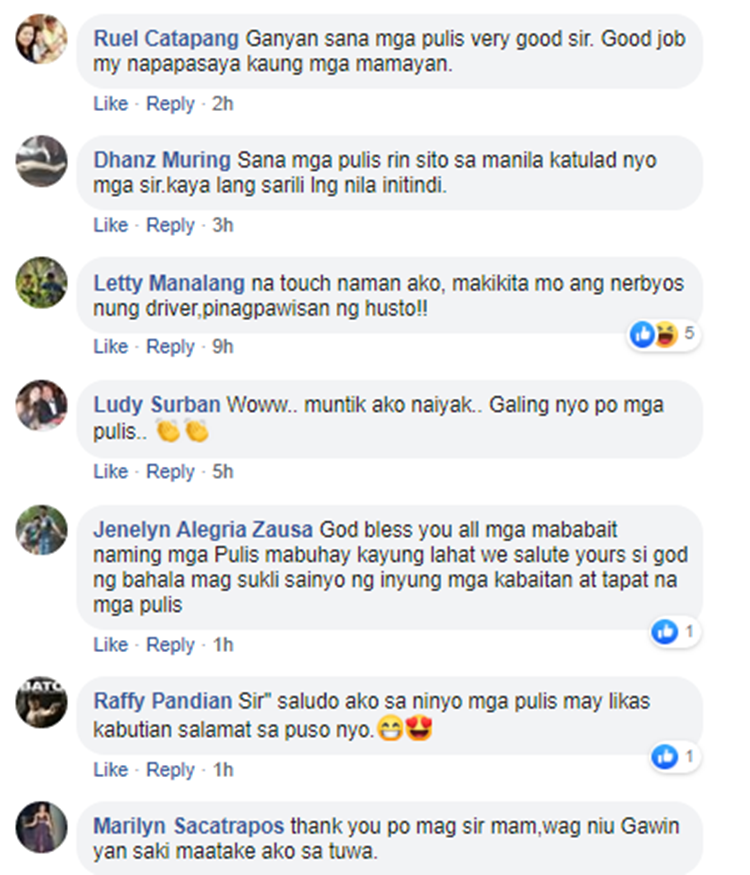Open Ruel Catapang's profile picture
750x875 pixels.
[x=41, y=39]
